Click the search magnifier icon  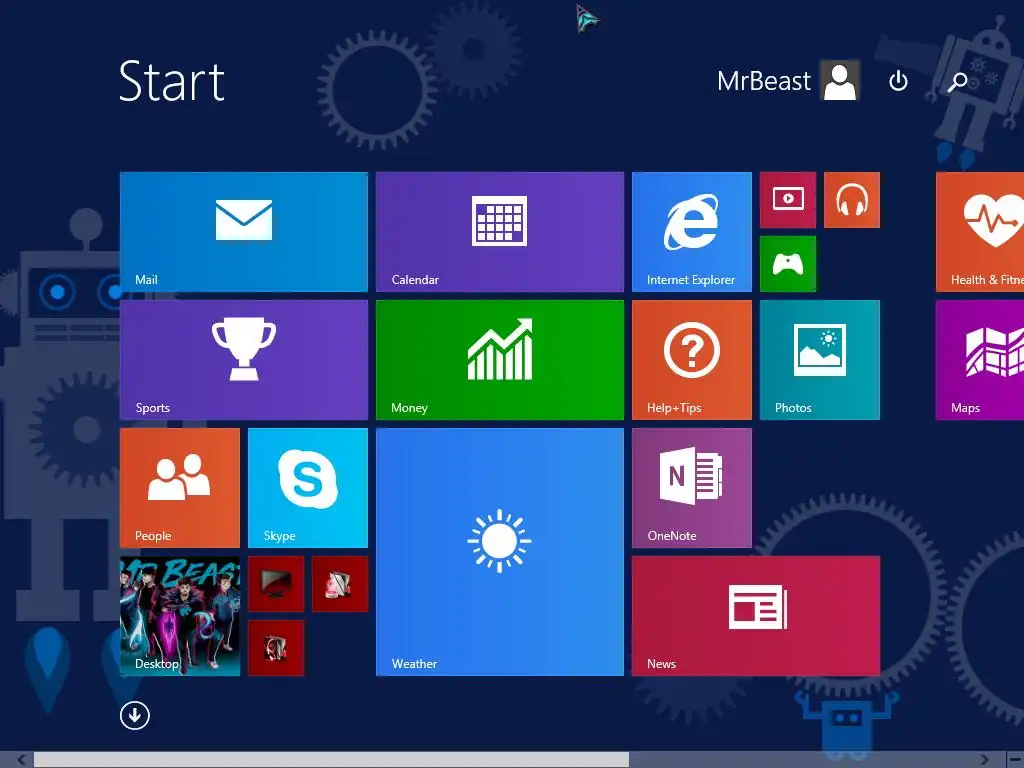click(x=957, y=82)
